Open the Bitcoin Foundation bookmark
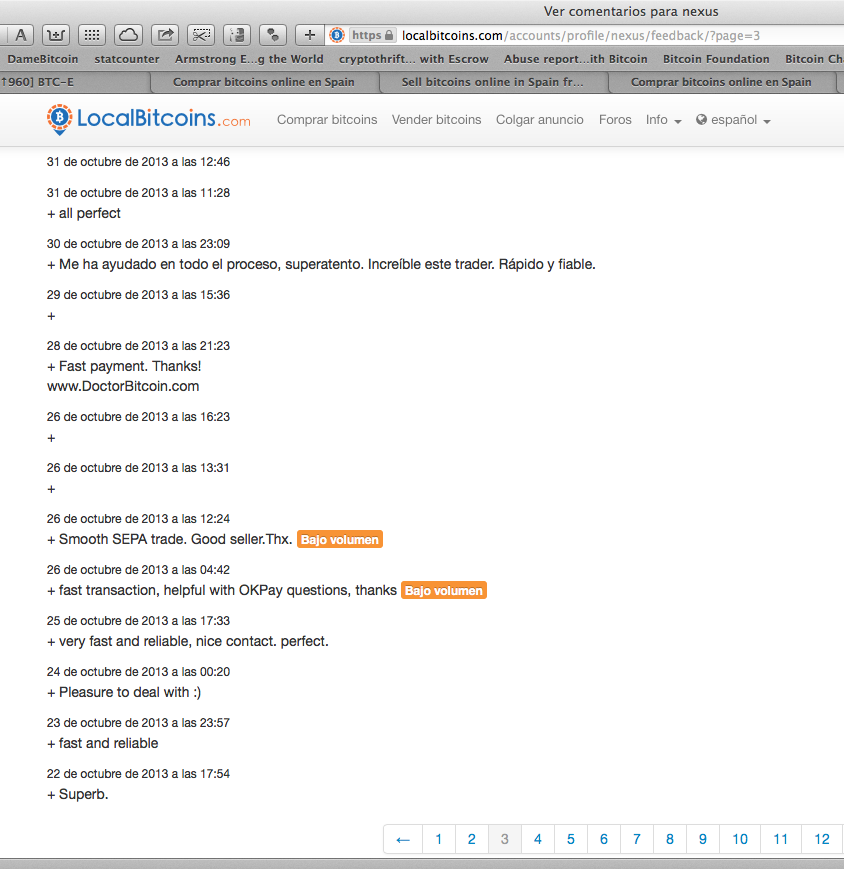Screen dimensions: 844x869 click(x=716, y=59)
